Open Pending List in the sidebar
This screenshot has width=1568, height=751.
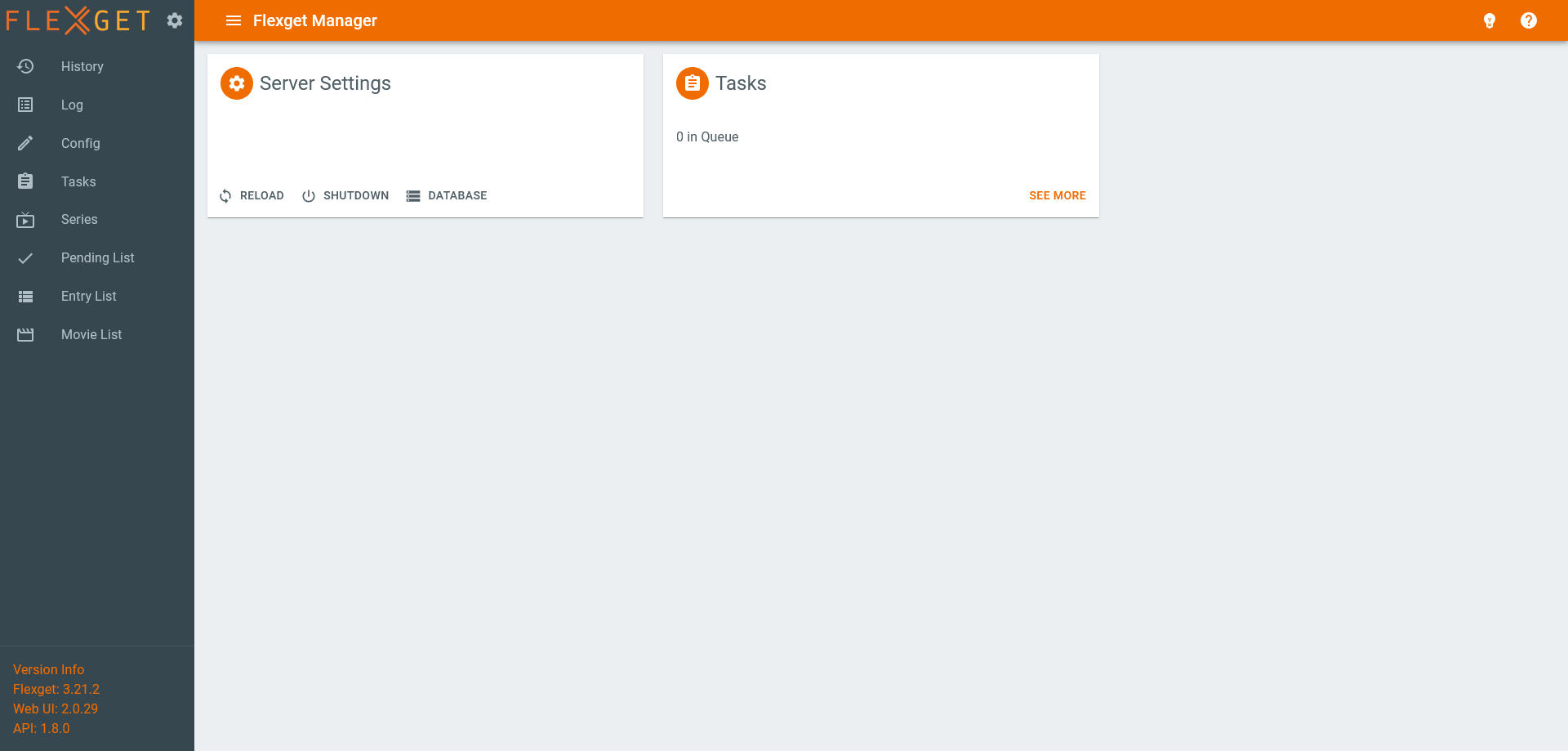pyautogui.click(x=97, y=257)
